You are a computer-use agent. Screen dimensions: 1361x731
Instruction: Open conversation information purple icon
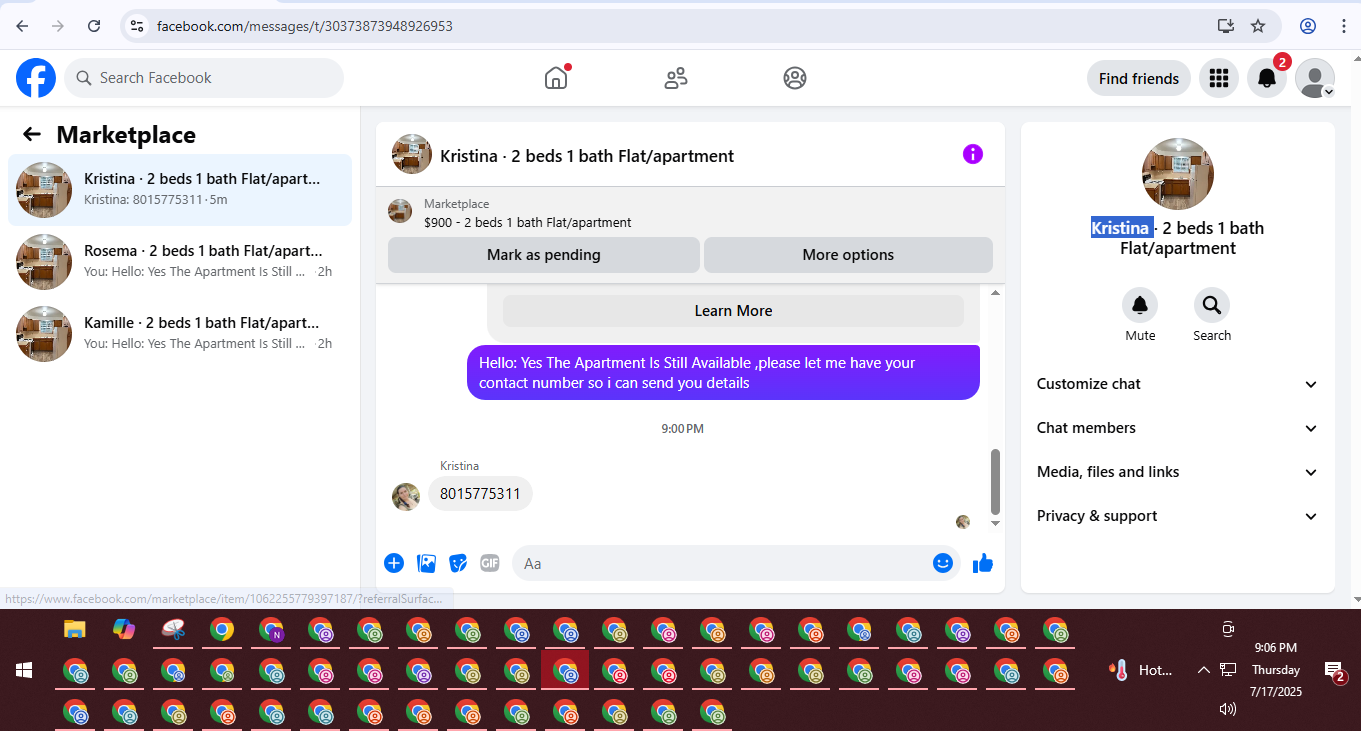[973, 154]
